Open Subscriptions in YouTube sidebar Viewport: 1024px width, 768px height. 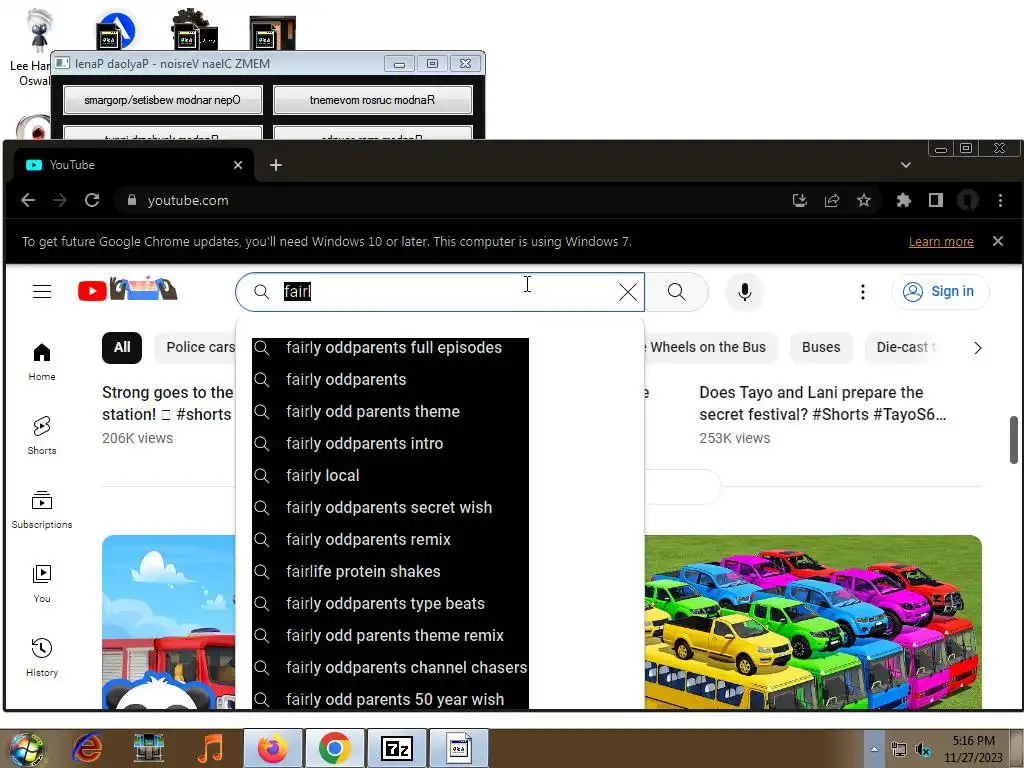(x=42, y=510)
